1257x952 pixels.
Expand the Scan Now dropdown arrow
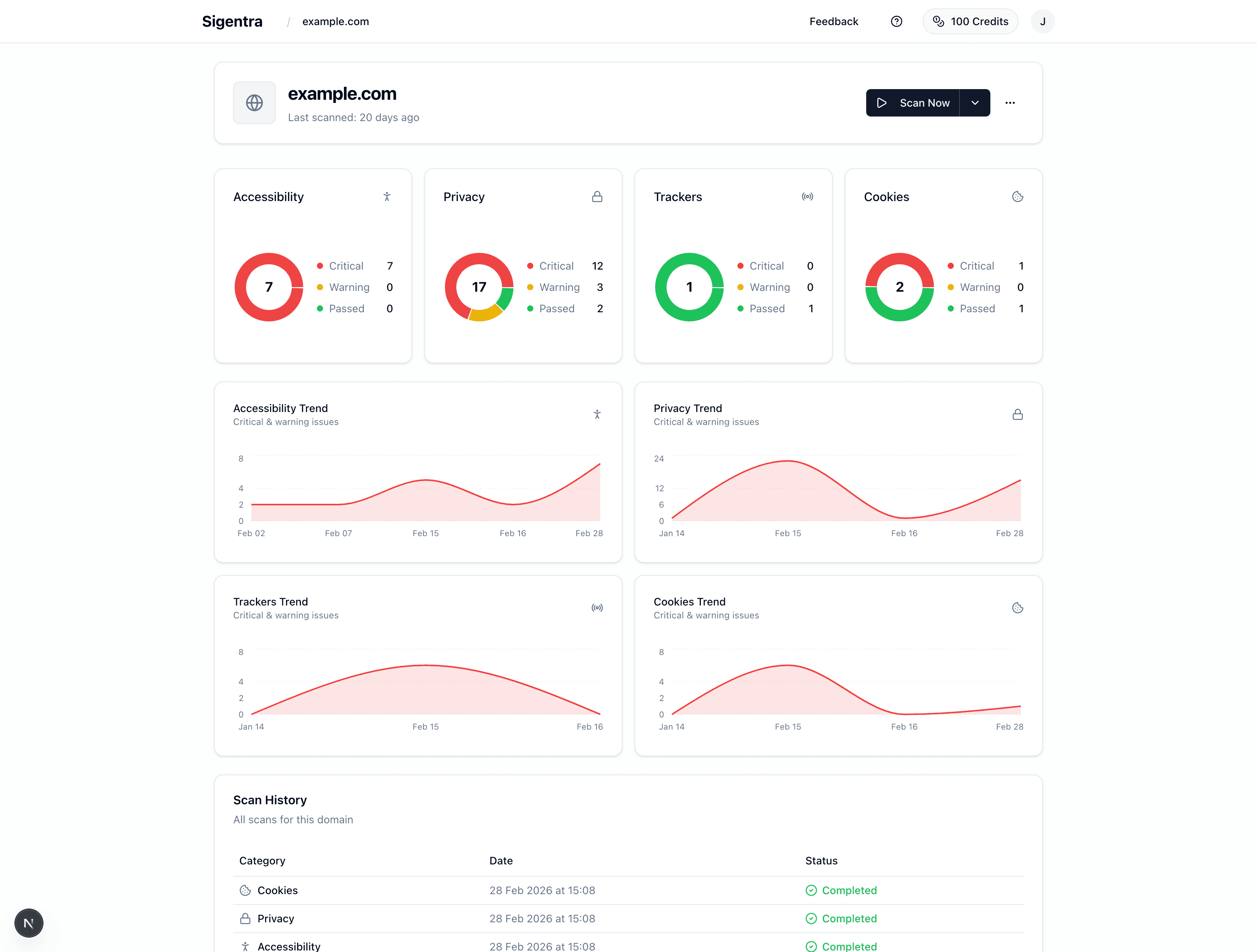(x=975, y=103)
